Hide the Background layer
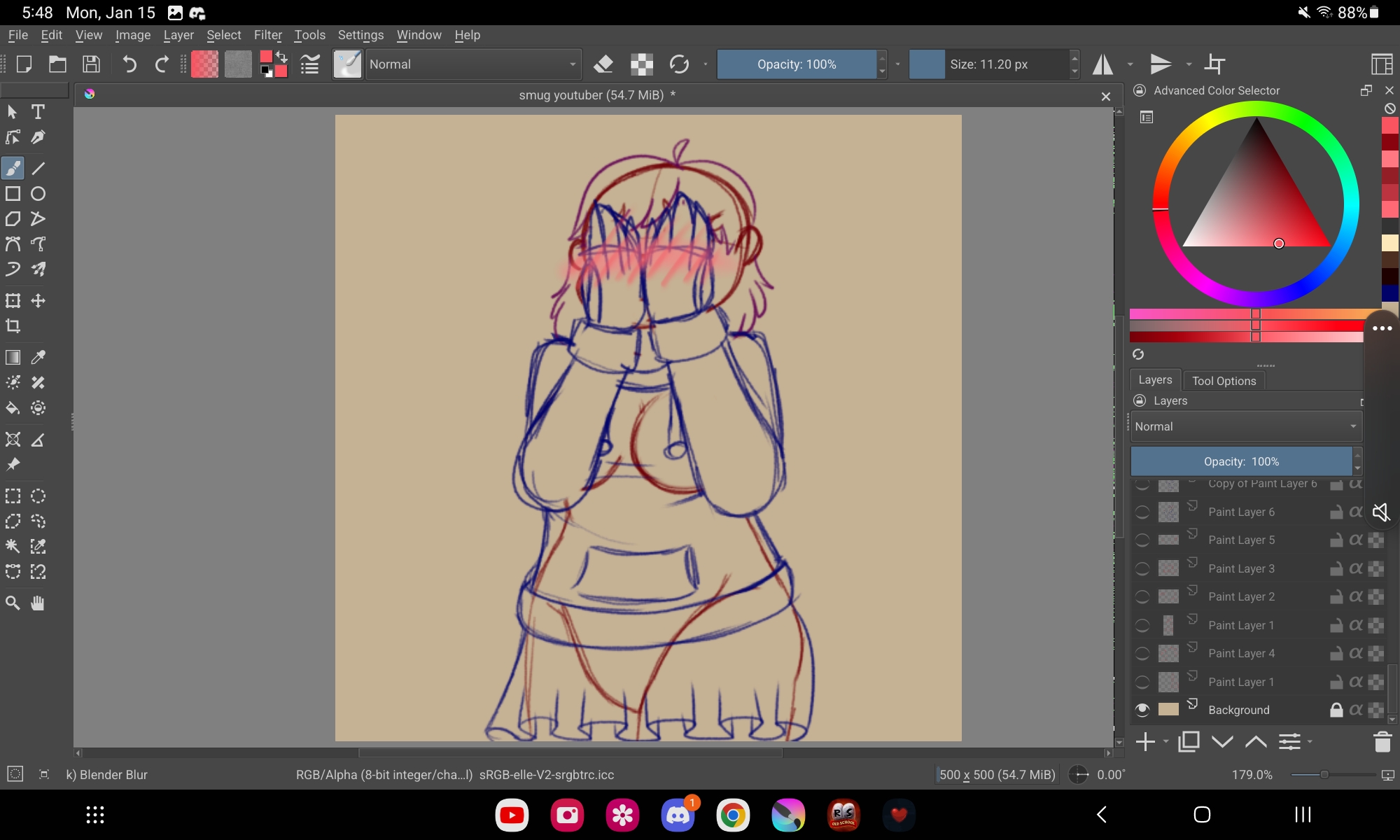Screen dimensions: 1400x840 coord(1142,710)
